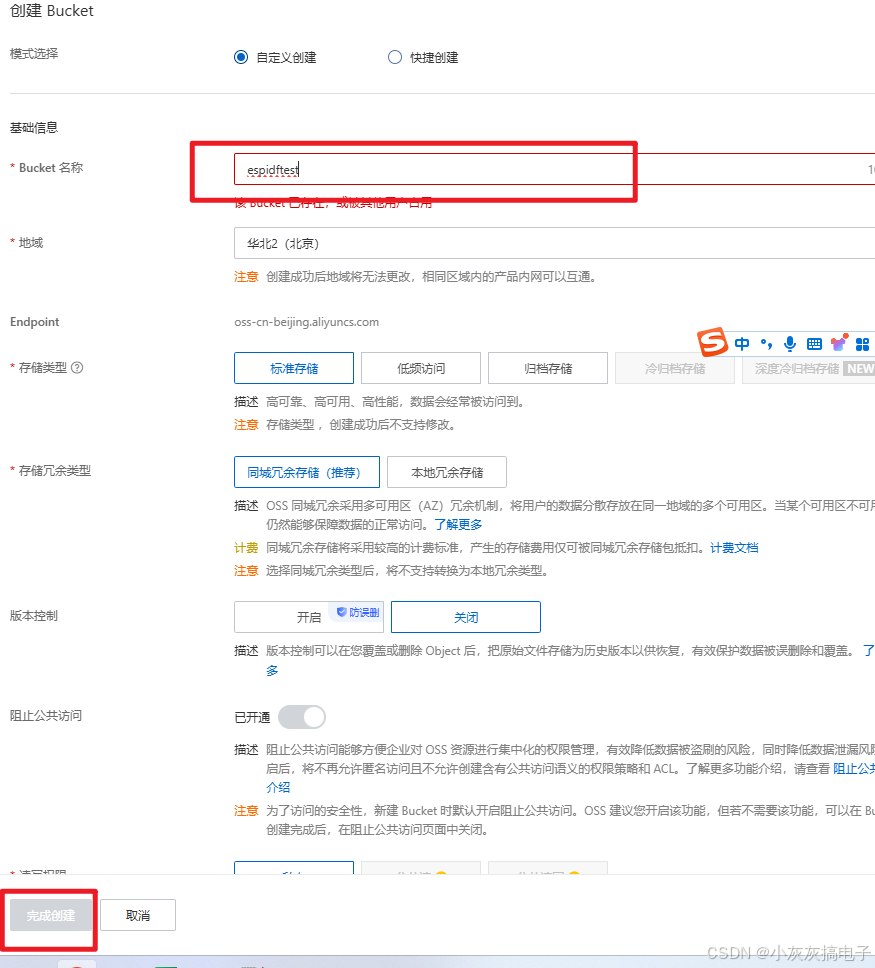Select 归档存储 storage type

[547, 368]
